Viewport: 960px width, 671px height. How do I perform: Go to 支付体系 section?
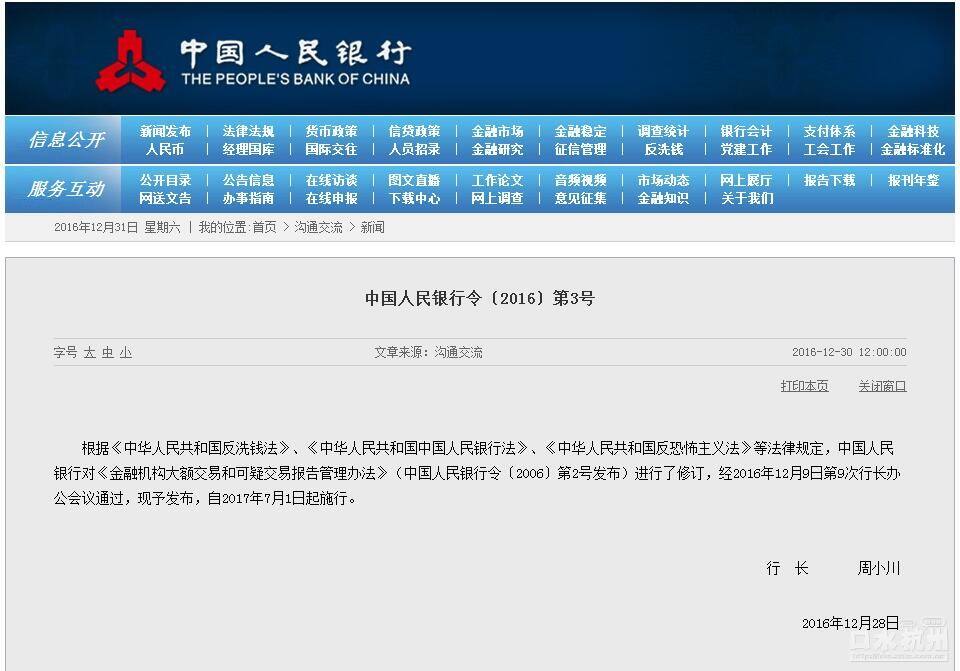click(x=830, y=131)
